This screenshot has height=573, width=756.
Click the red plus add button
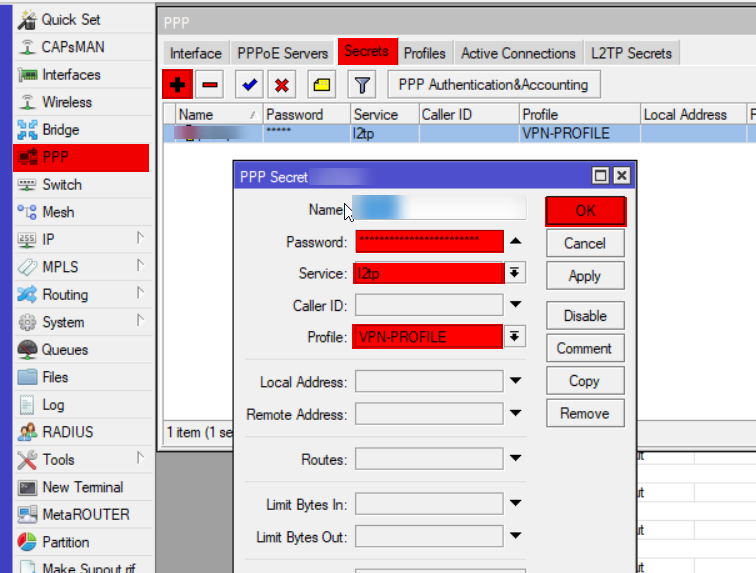[177, 85]
